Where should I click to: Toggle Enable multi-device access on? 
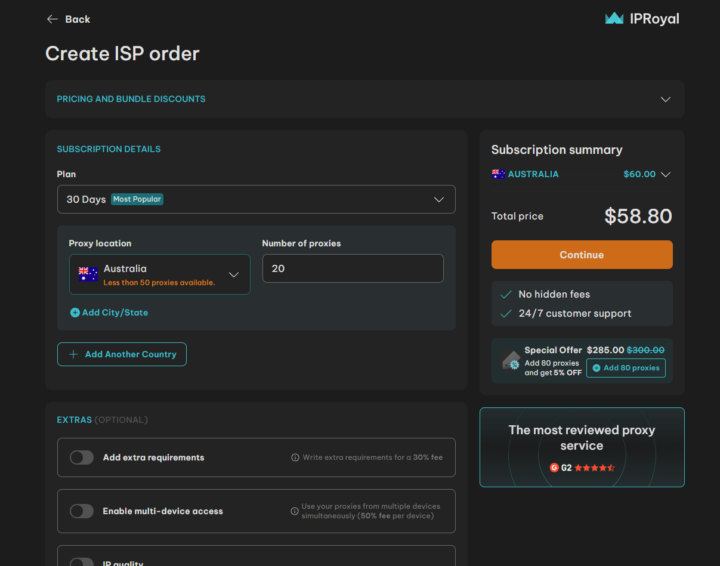click(82, 511)
